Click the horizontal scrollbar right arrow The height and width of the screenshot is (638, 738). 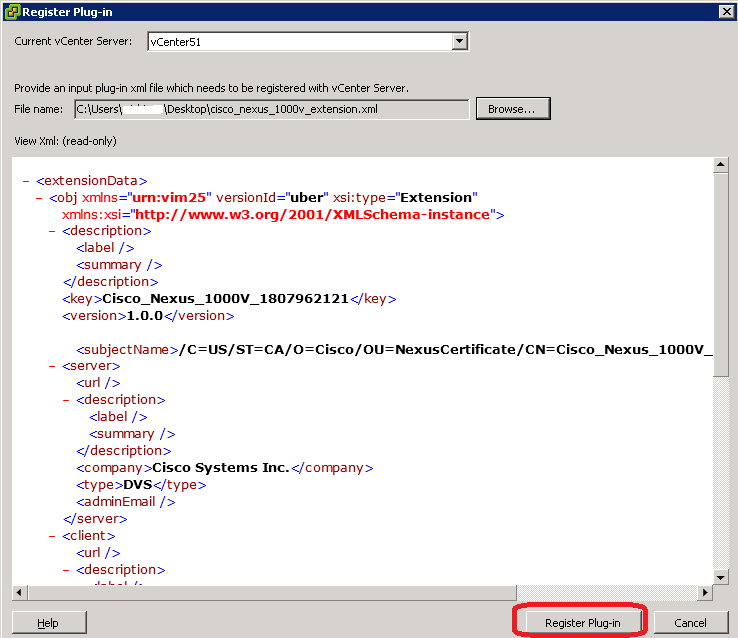point(705,592)
